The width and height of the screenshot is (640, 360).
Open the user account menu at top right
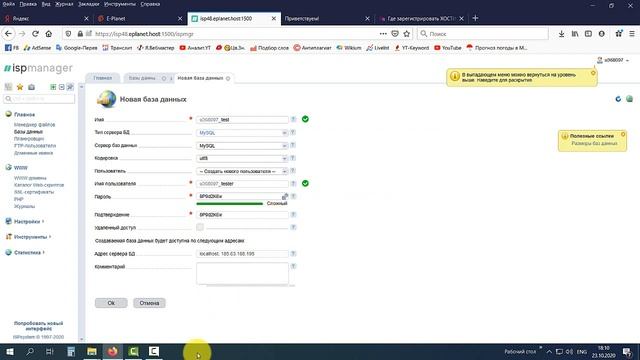[x=613, y=60]
